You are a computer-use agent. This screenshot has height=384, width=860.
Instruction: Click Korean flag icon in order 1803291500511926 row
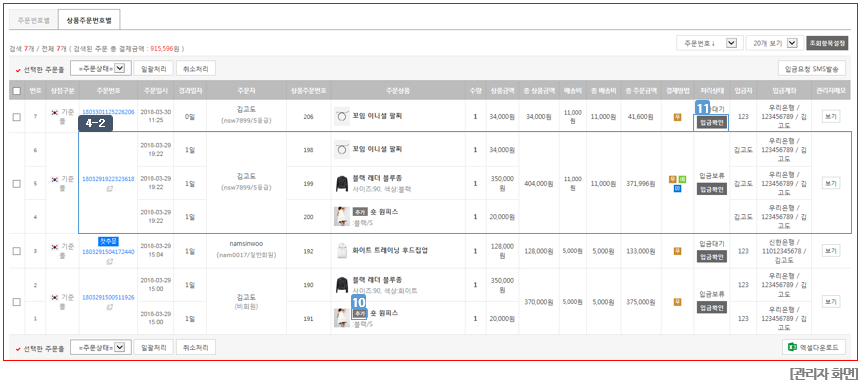[54, 297]
